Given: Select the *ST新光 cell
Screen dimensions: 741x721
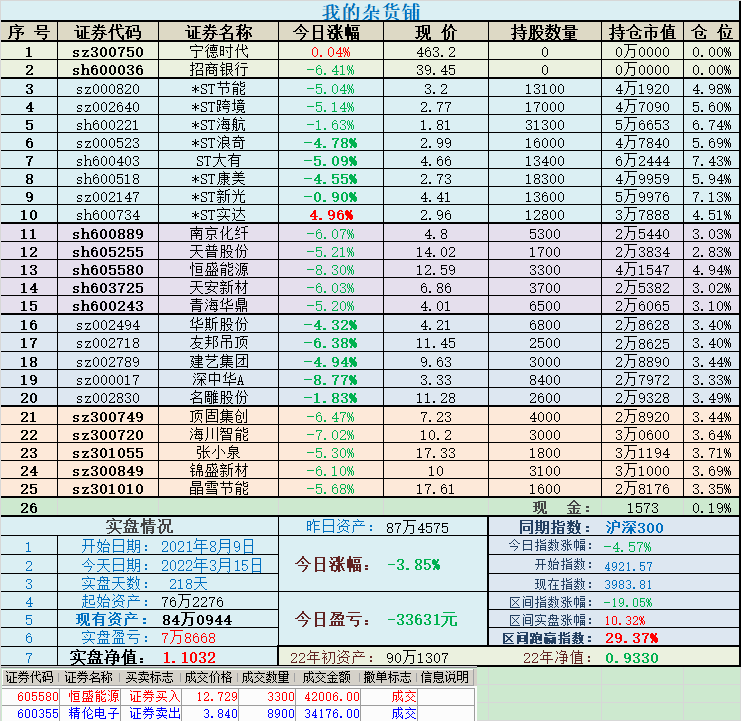Looking at the screenshot, I should coord(218,197).
